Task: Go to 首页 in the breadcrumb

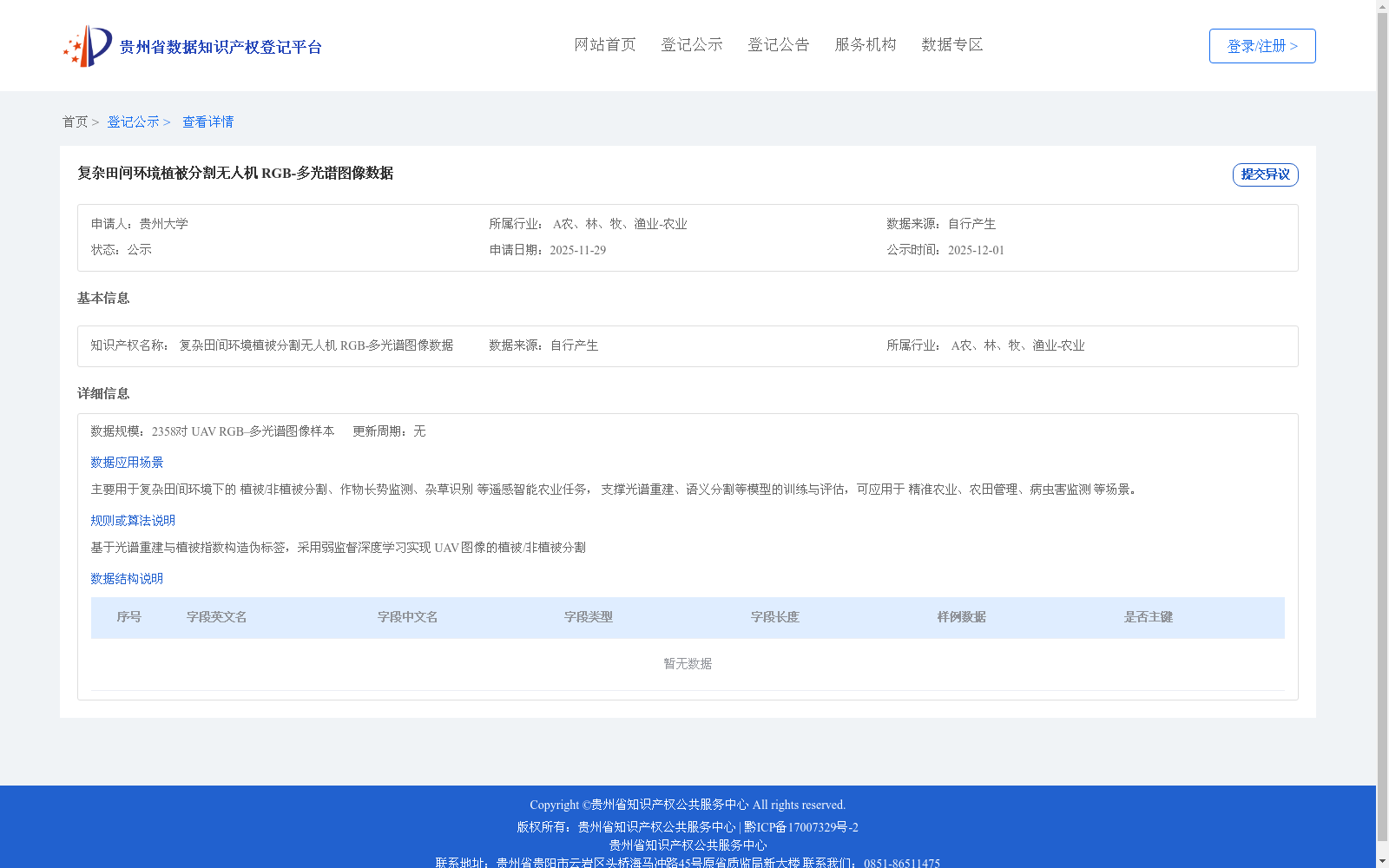Action: pos(75,122)
